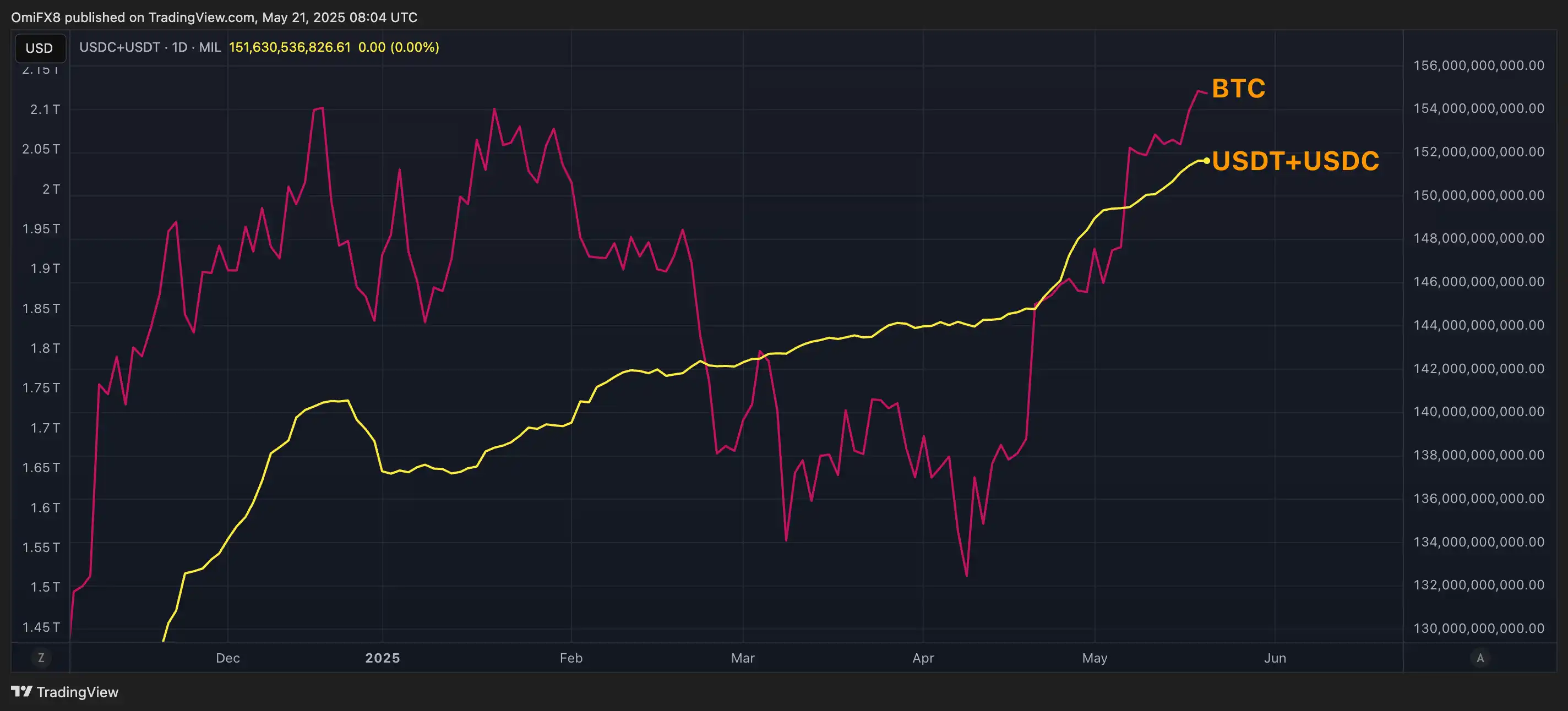Open the USD currency selector
The height and width of the screenshot is (711, 1568).
(x=39, y=48)
